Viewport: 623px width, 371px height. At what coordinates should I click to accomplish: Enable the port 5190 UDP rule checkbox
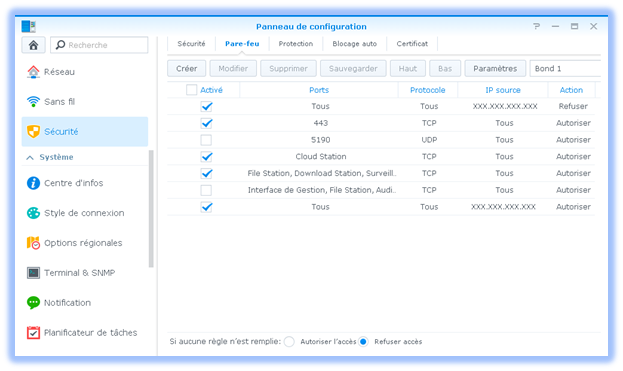pyautogui.click(x=206, y=140)
